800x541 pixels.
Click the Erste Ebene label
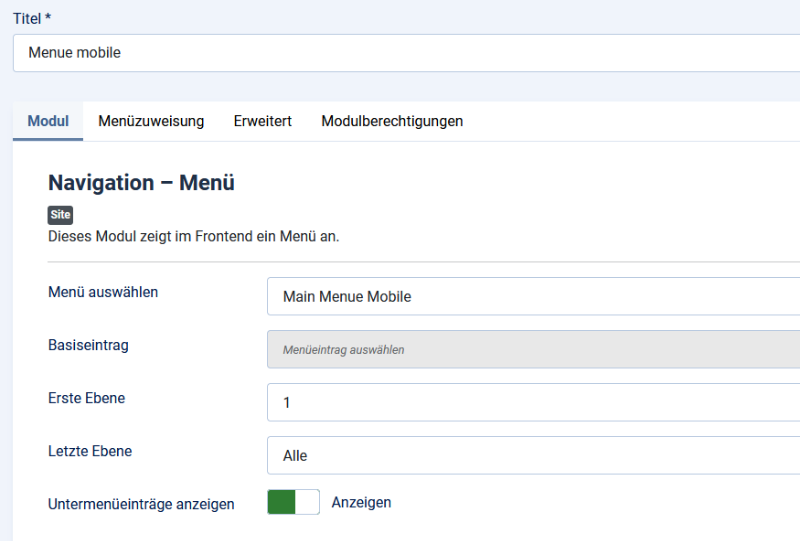point(86,398)
